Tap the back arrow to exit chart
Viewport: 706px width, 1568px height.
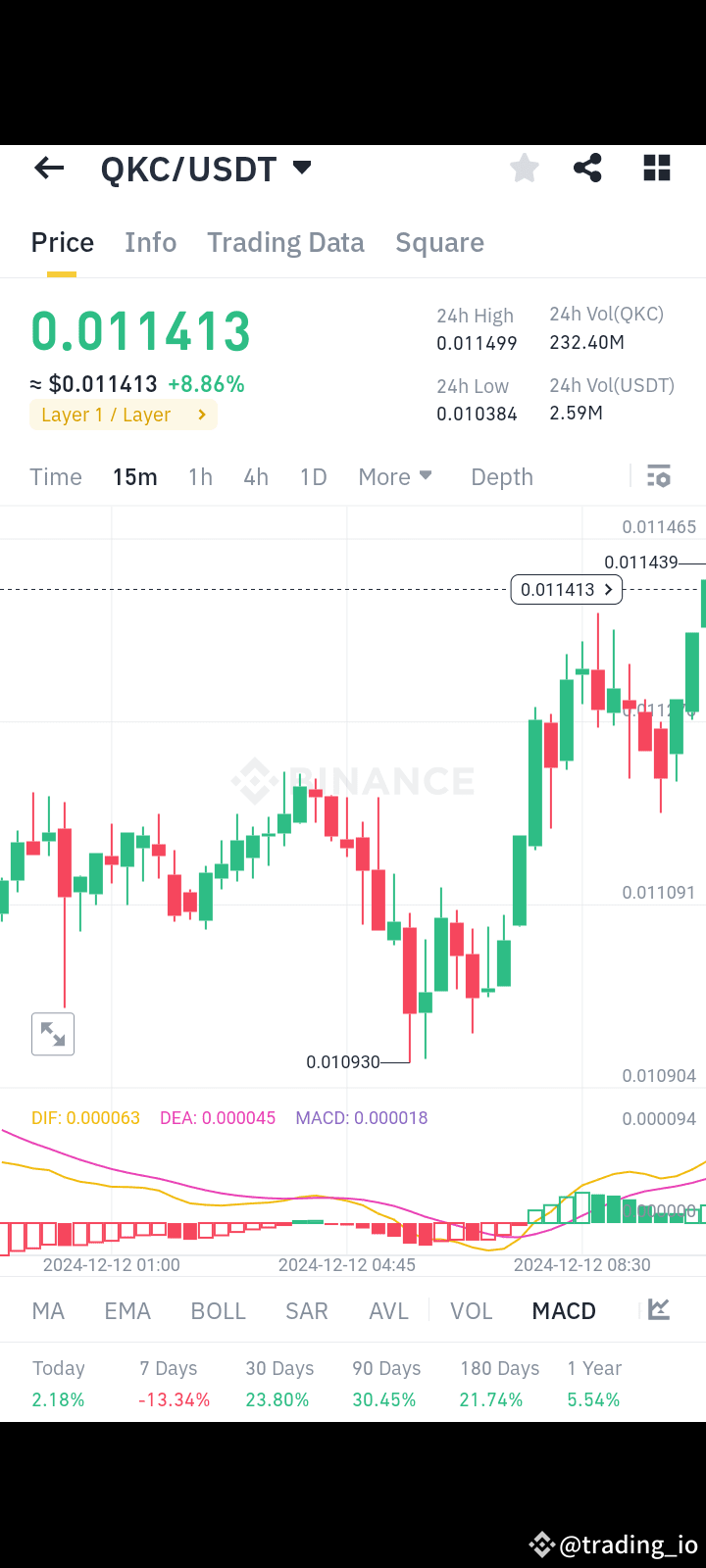[x=48, y=168]
